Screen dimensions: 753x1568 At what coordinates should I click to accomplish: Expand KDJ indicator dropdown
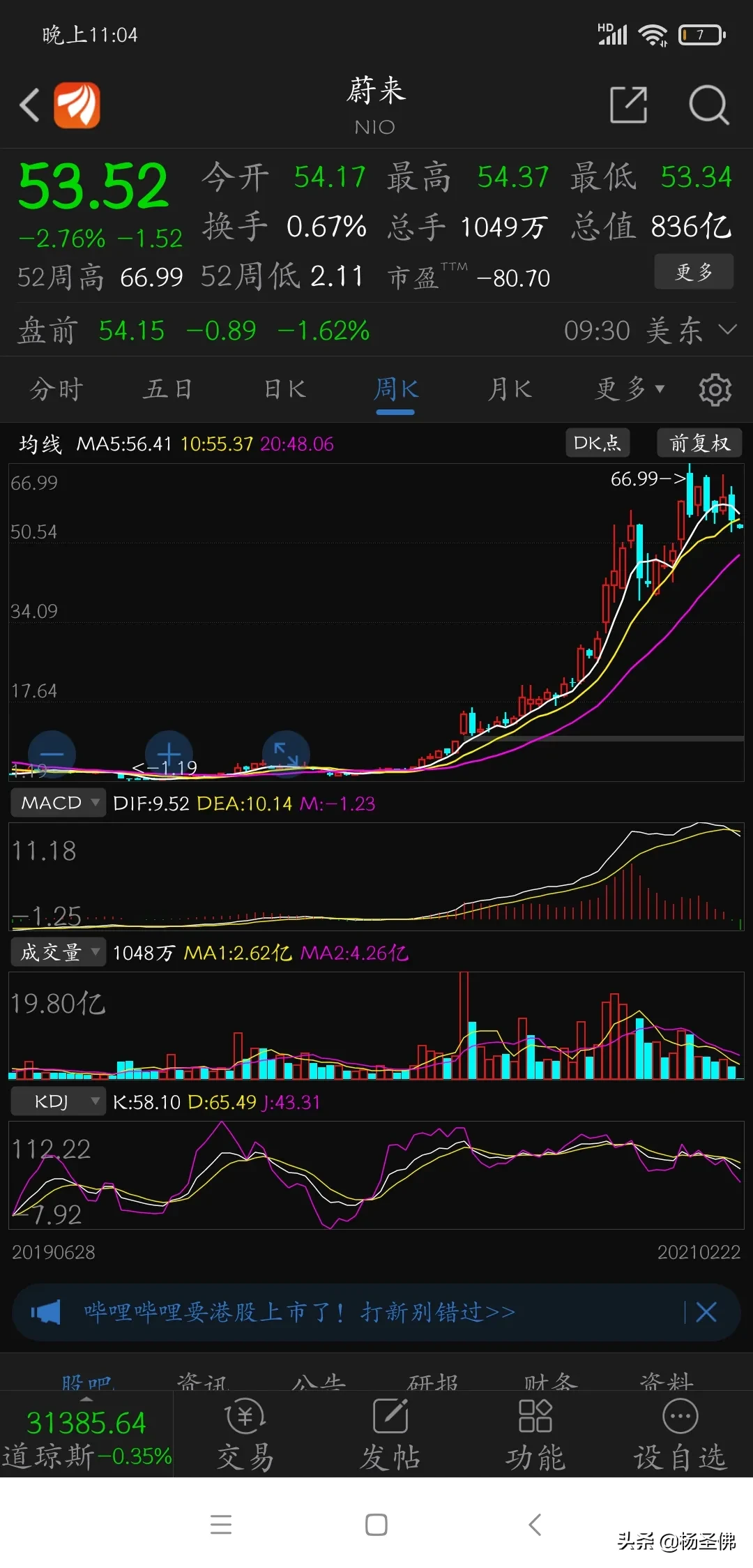[x=58, y=1101]
